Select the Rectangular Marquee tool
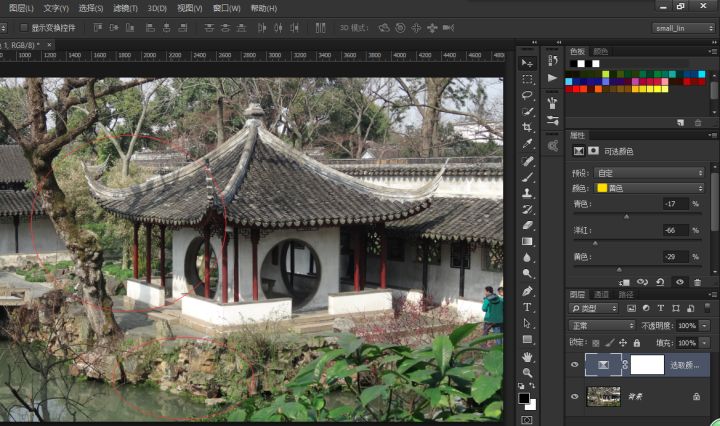This screenshot has width=720, height=426. click(x=527, y=79)
